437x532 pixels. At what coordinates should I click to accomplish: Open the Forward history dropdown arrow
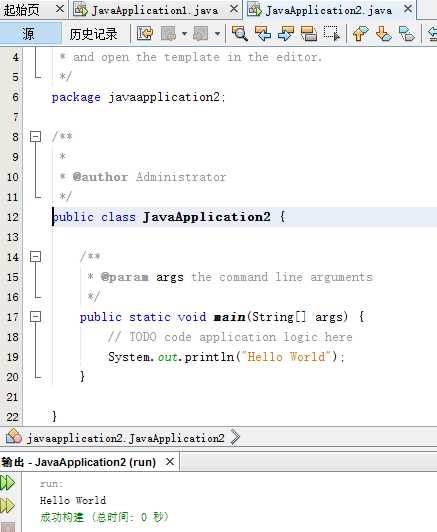[217, 34]
